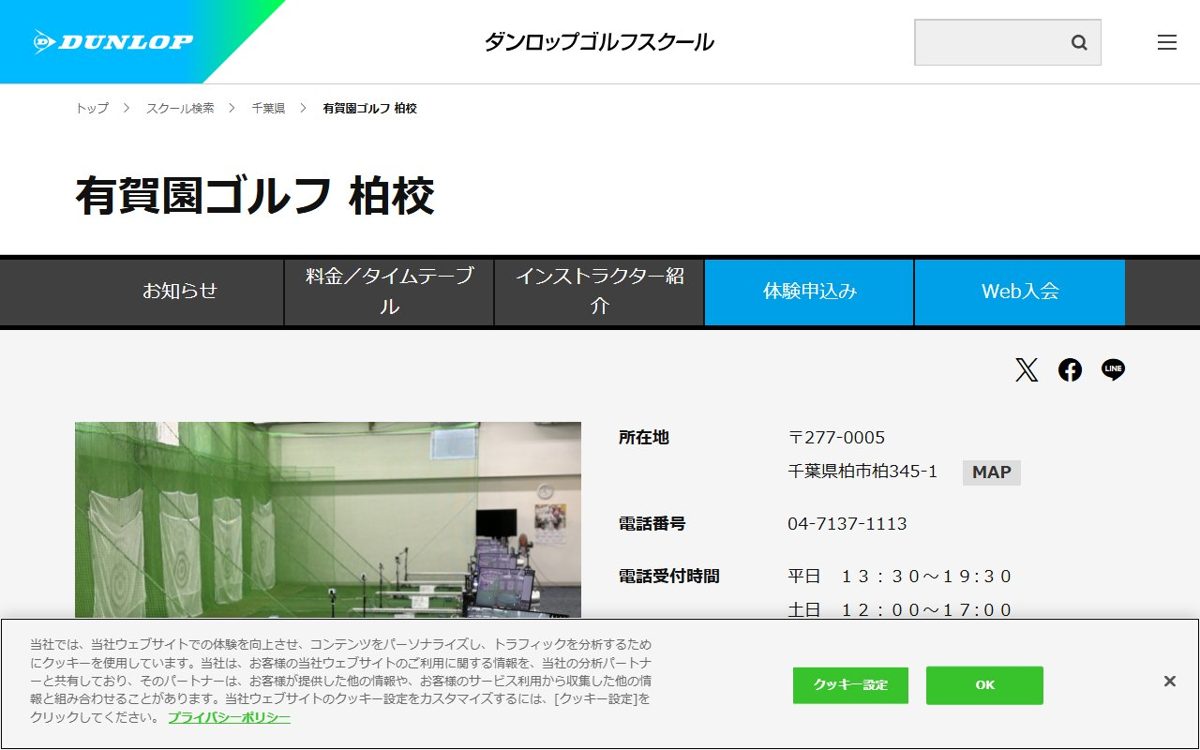
Task: Click 平日 13:30〜19:30 hours text
Action: point(900,577)
